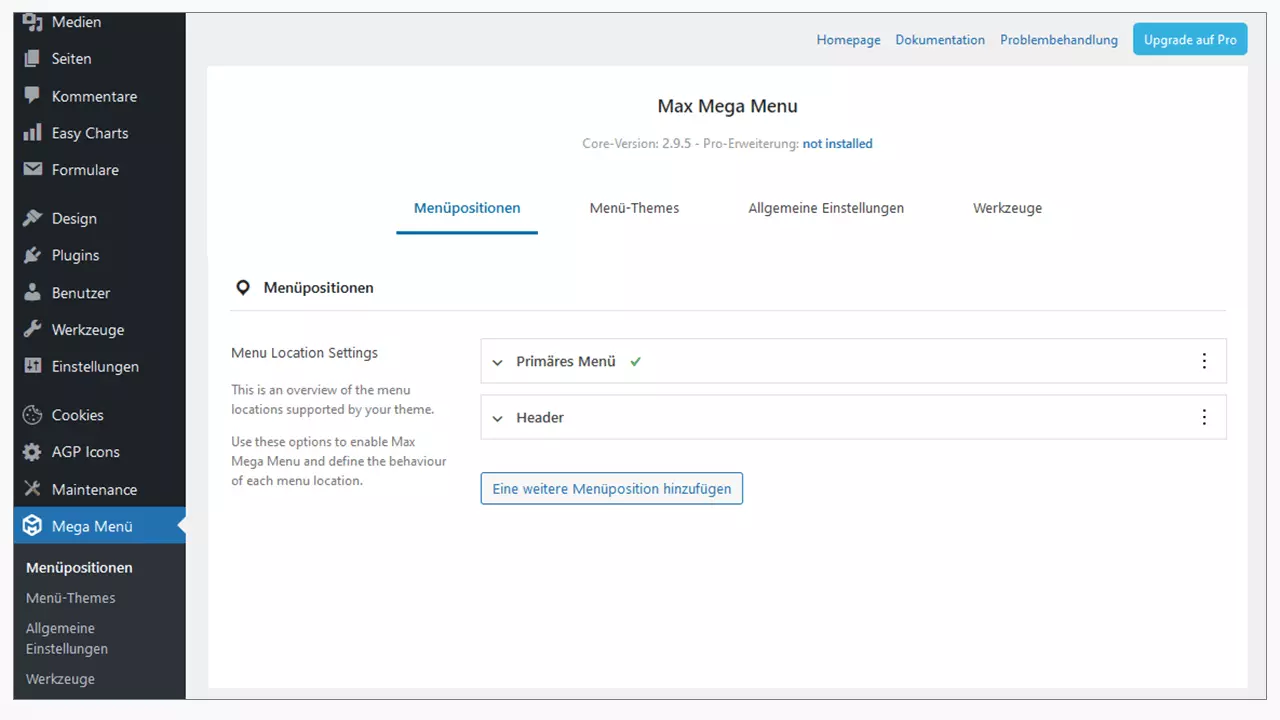Expand the Header location chevron
The height and width of the screenshot is (720, 1280).
(x=498, y=418)
